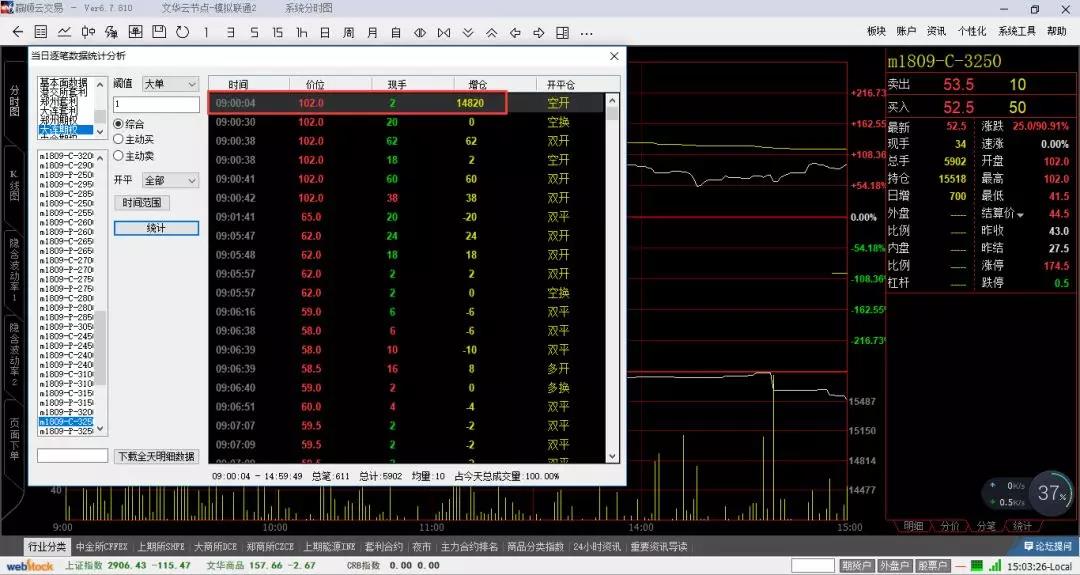Click the 下载全天明细数据 button
Viewport: 1080px width, 575px height.
pos(156,456)
